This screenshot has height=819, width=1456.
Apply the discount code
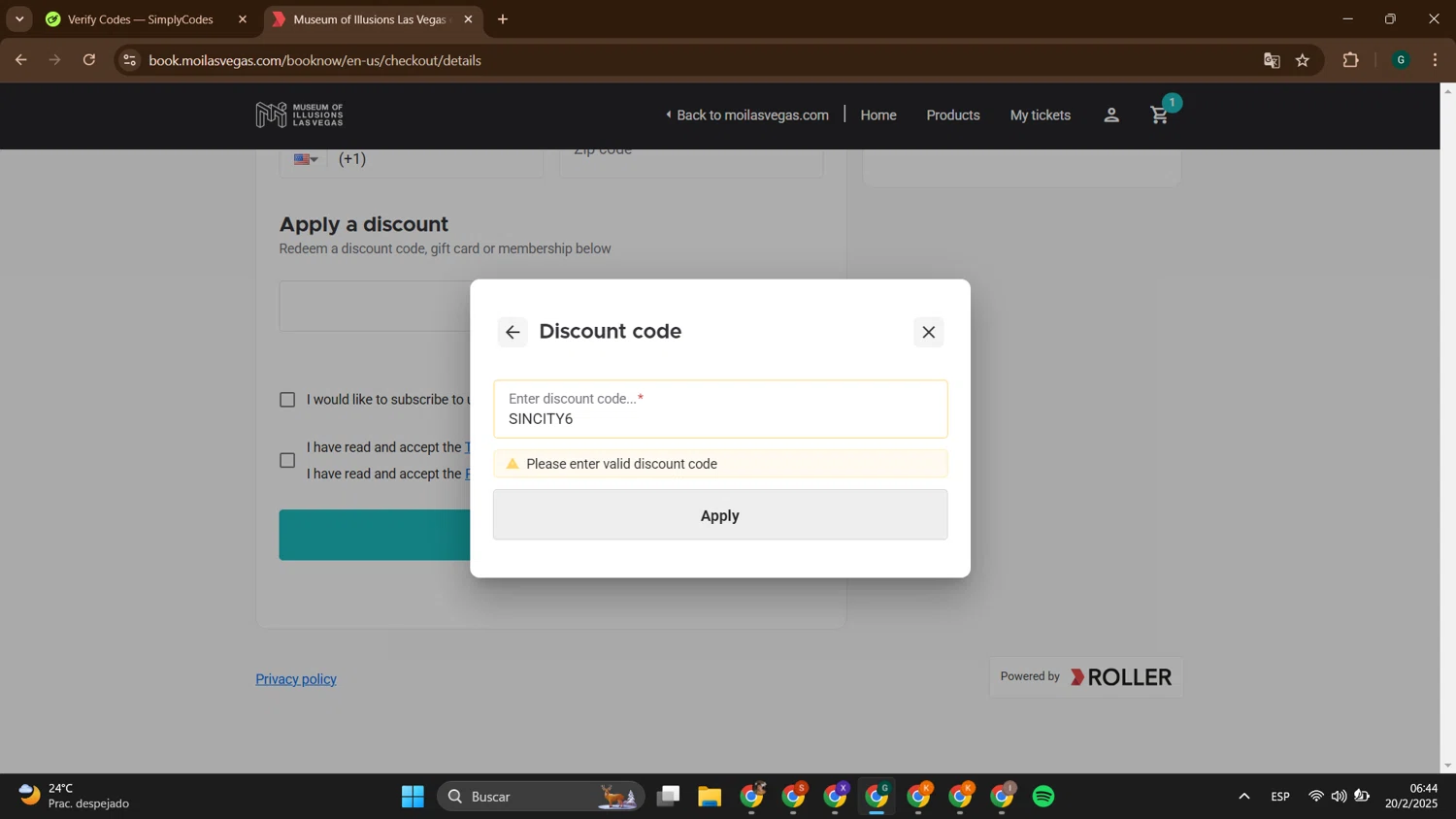pyautogui.click(x=720, y=515)
